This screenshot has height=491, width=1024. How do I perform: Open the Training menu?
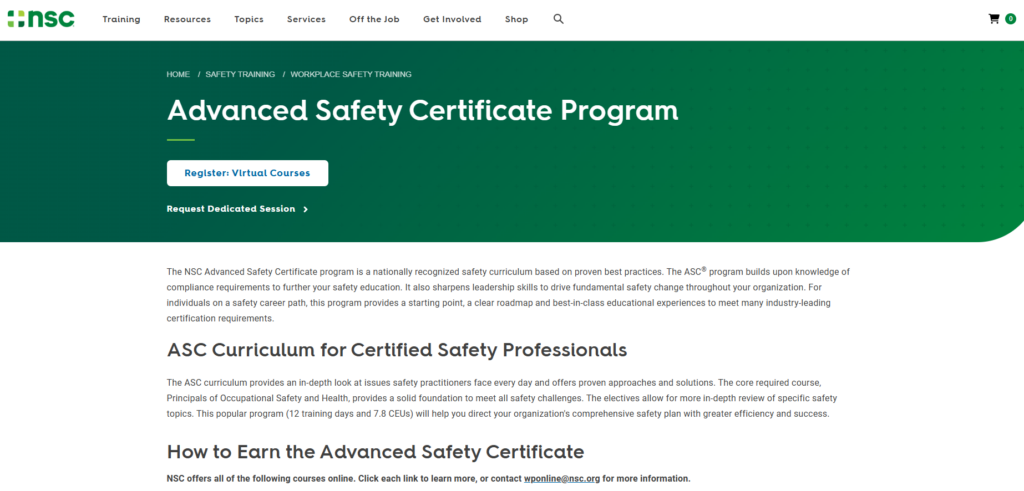[121, 20]
